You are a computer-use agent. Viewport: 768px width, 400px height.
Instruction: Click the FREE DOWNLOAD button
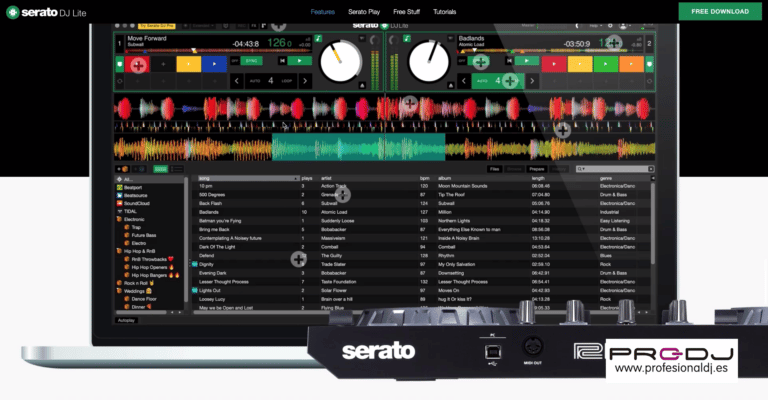(x=720, y=11)
